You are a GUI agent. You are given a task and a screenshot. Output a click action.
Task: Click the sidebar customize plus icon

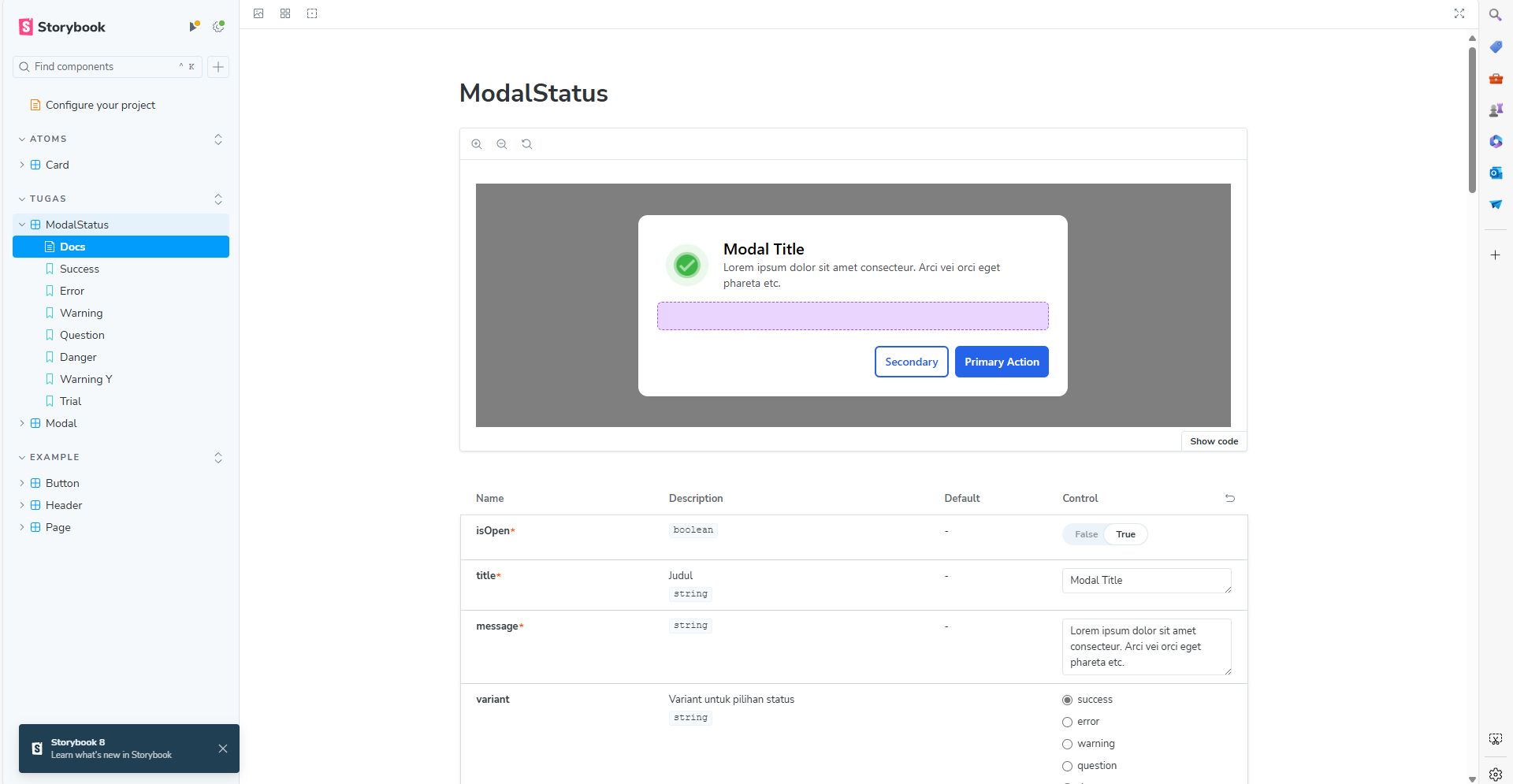point(1496,255)
